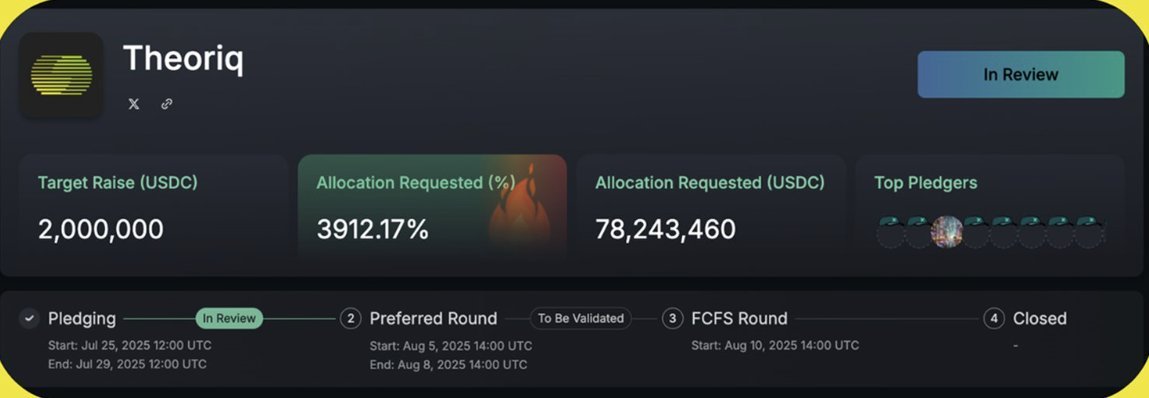Click the Pledging step checkmark icon
The width and height of the screenshot is (1149, 398).
click(x=29, y=318)
